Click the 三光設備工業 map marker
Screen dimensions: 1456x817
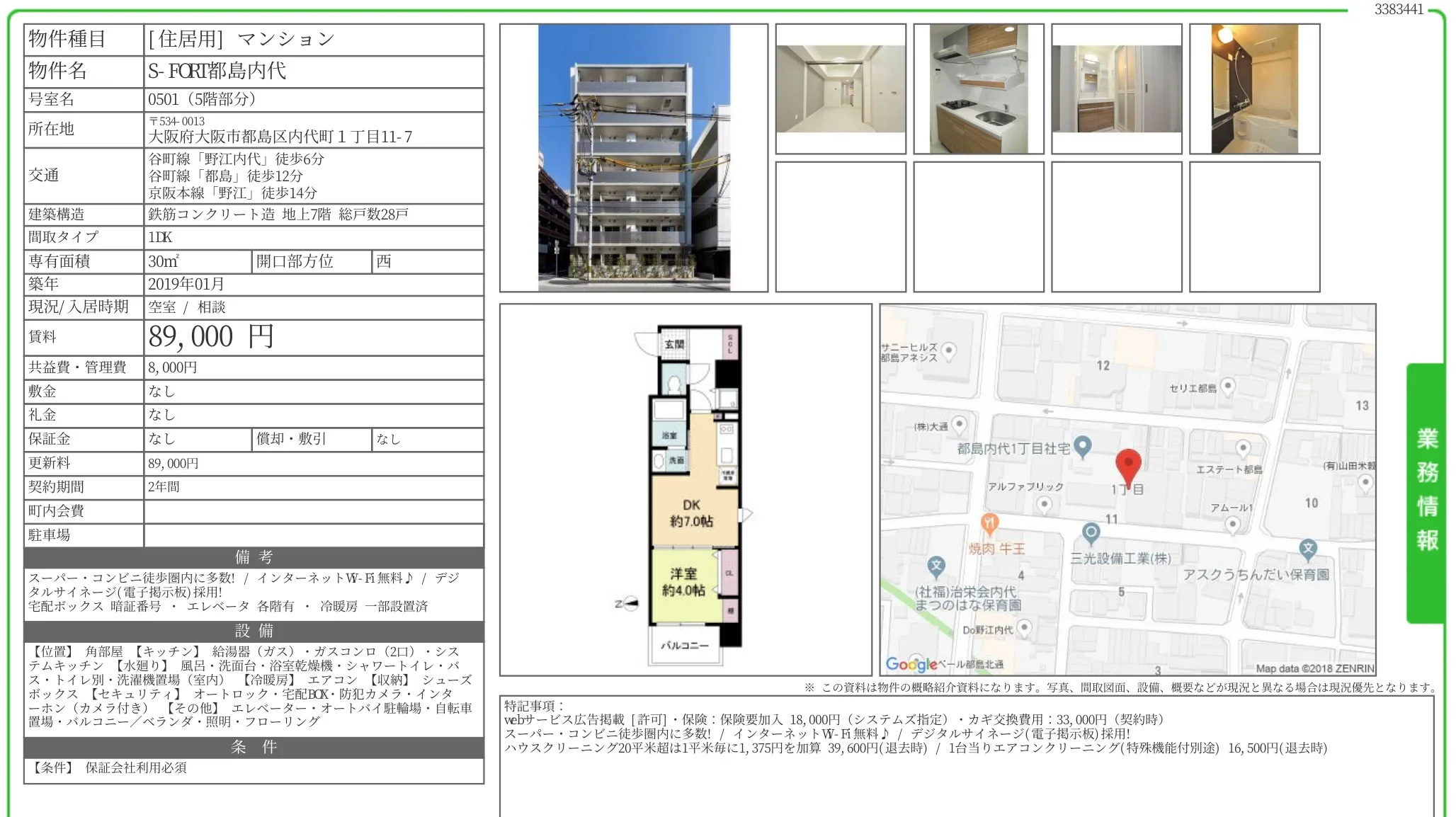(1091, 532)
